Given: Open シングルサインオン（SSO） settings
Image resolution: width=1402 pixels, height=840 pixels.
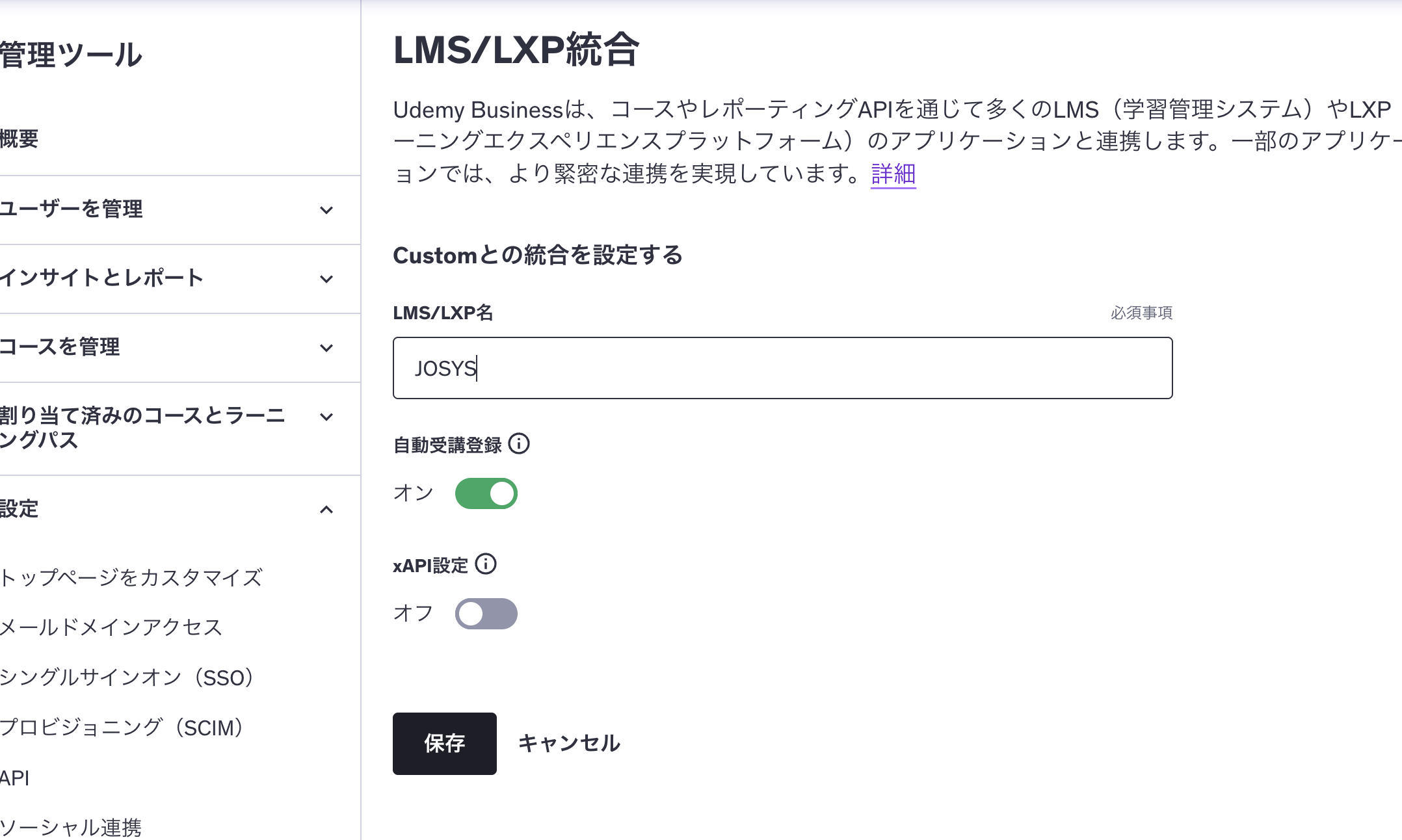Looking at the screenshot, I should click(127, 677).
